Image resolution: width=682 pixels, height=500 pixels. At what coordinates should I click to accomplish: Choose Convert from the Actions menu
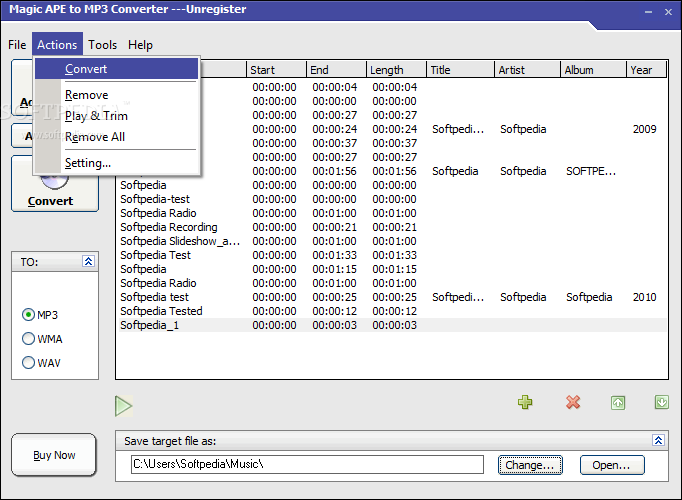(116, 69)
